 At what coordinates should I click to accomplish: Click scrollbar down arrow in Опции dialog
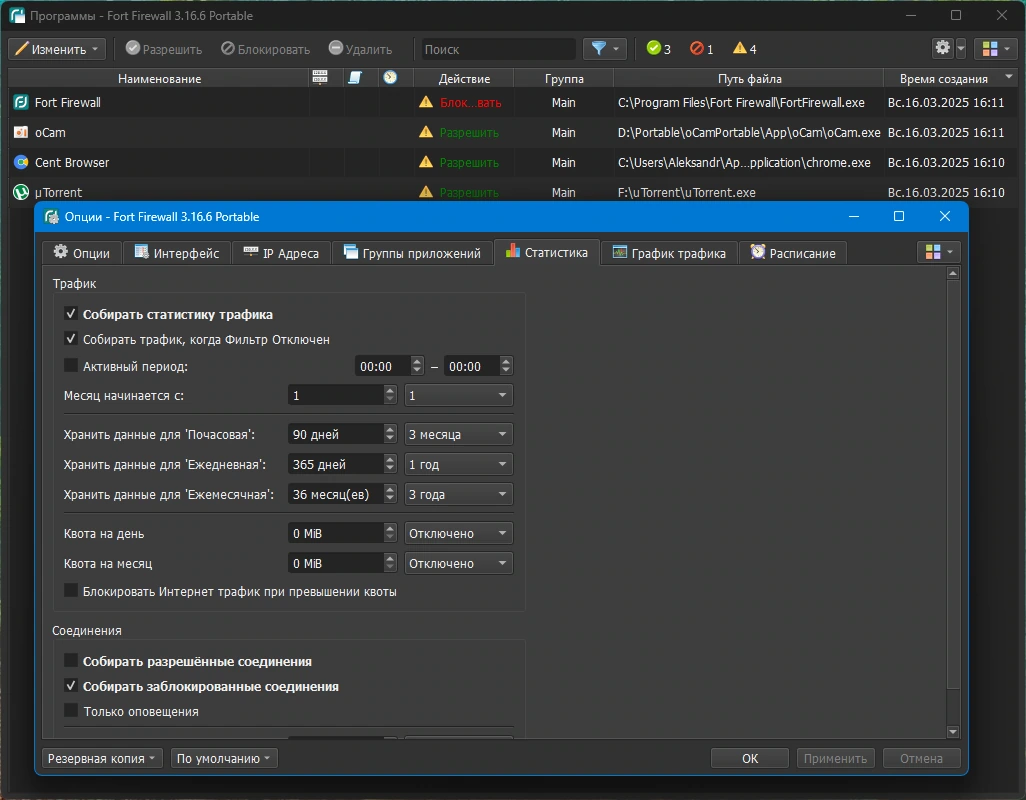coord(953,732)
